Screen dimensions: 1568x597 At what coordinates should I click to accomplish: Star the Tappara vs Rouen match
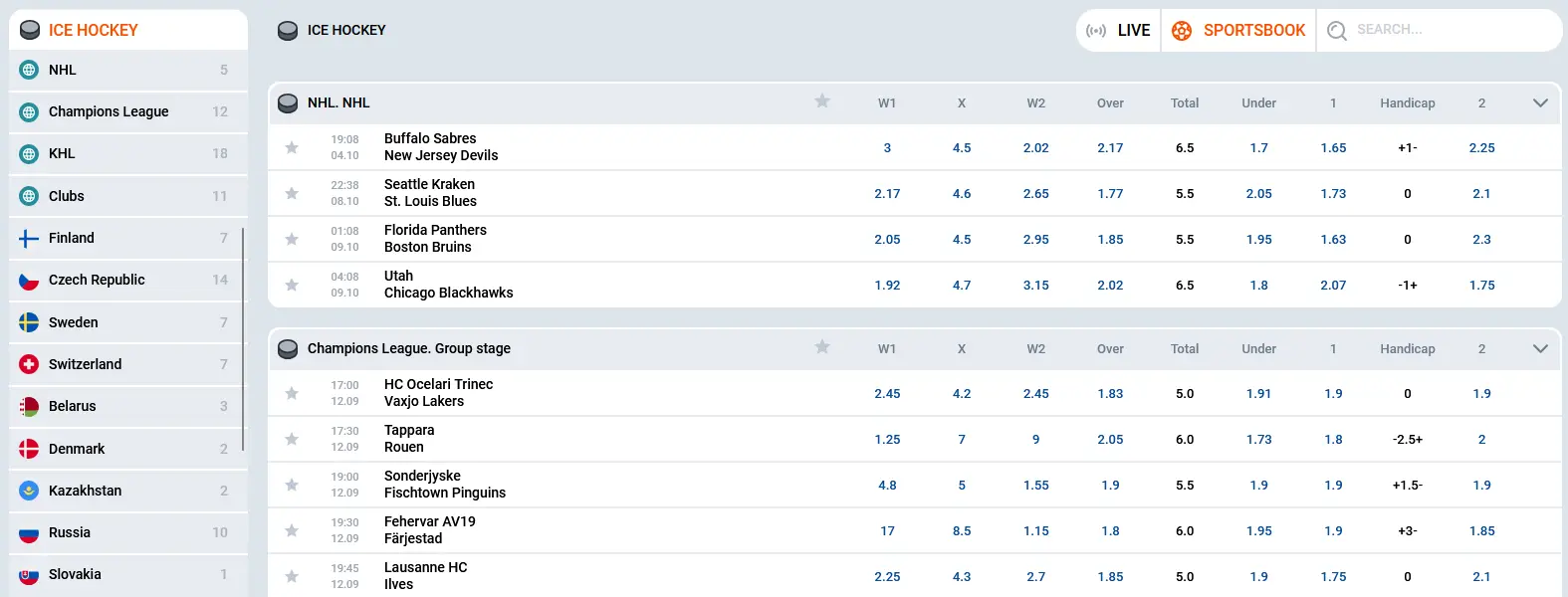point(292,439)
